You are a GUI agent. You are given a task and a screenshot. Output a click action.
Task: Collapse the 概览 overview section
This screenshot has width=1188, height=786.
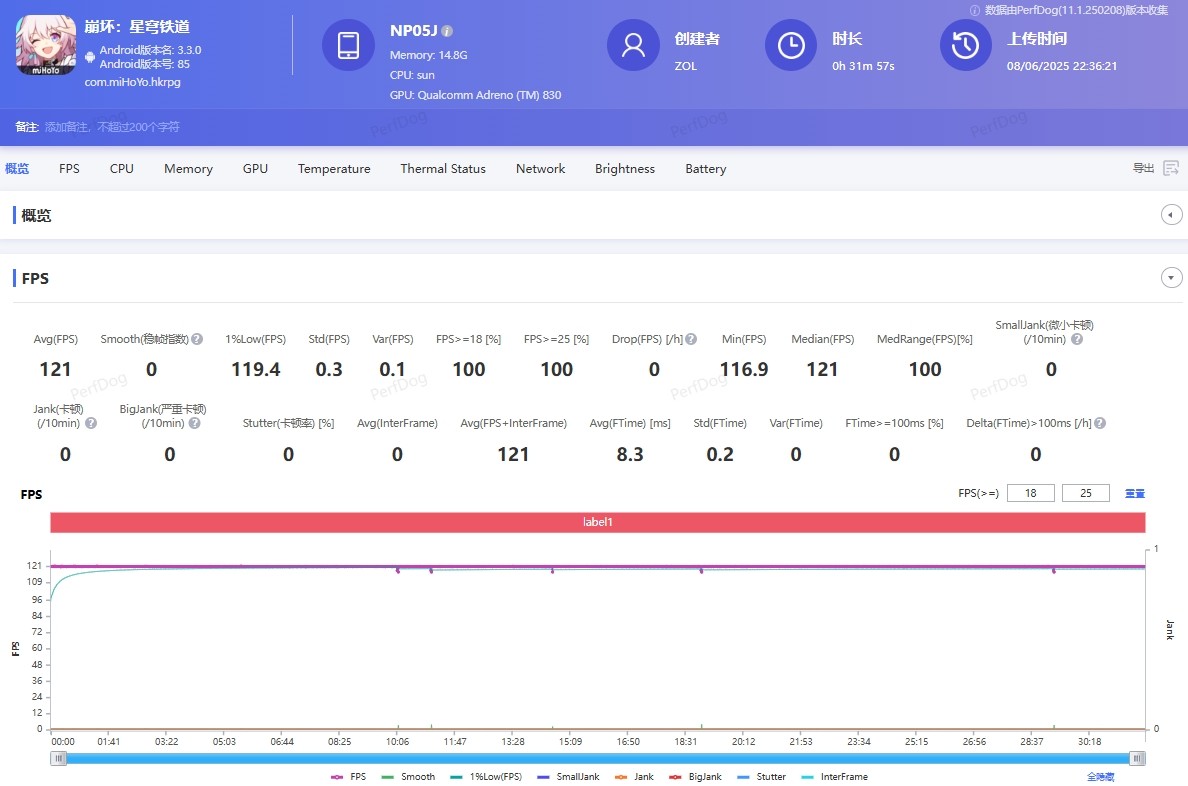(x=1171, y=215)
